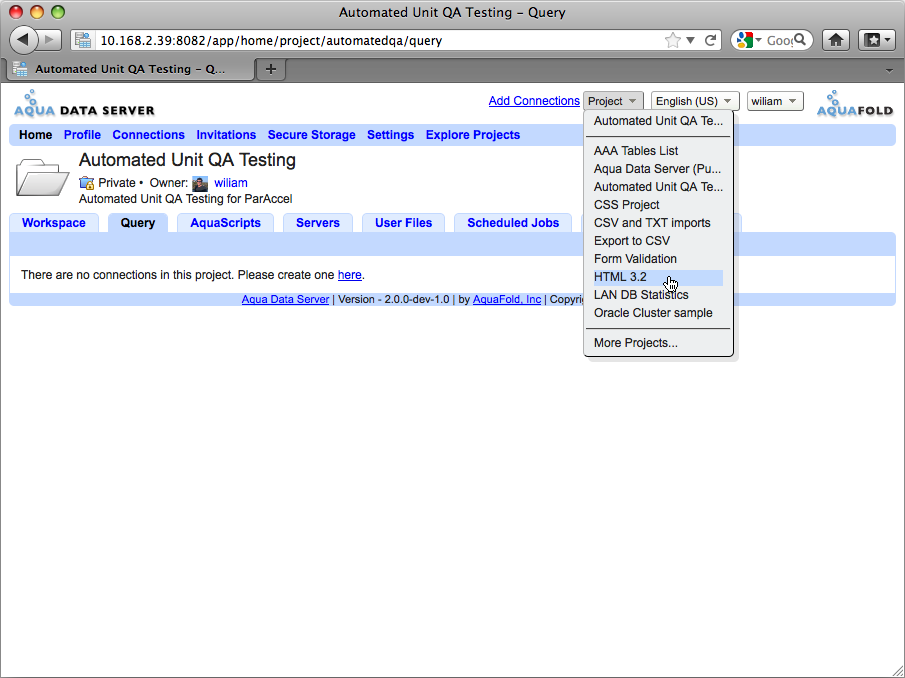Click owner wiliam's avatar picture
This screenshot has width=905, height=678.
point(200,183)
